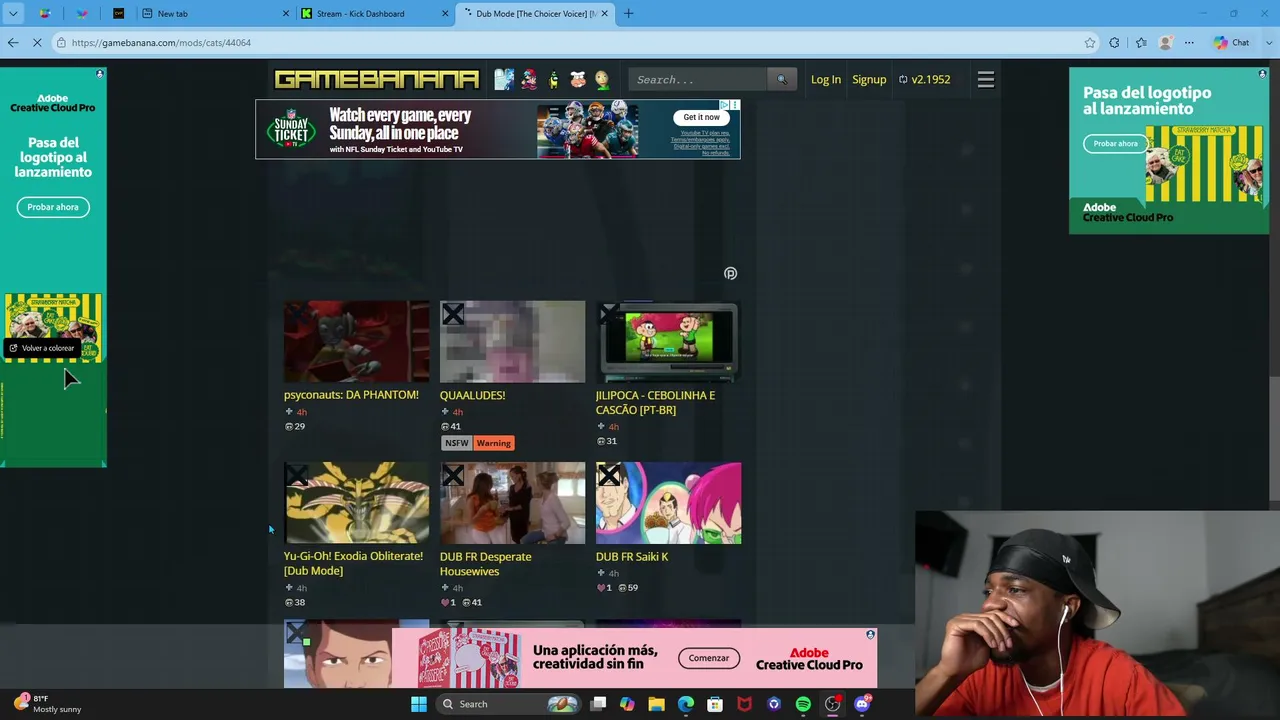Screen dimensions: 1280x720
Task: Open browser settings and more menu
Action: point(1189,43)
